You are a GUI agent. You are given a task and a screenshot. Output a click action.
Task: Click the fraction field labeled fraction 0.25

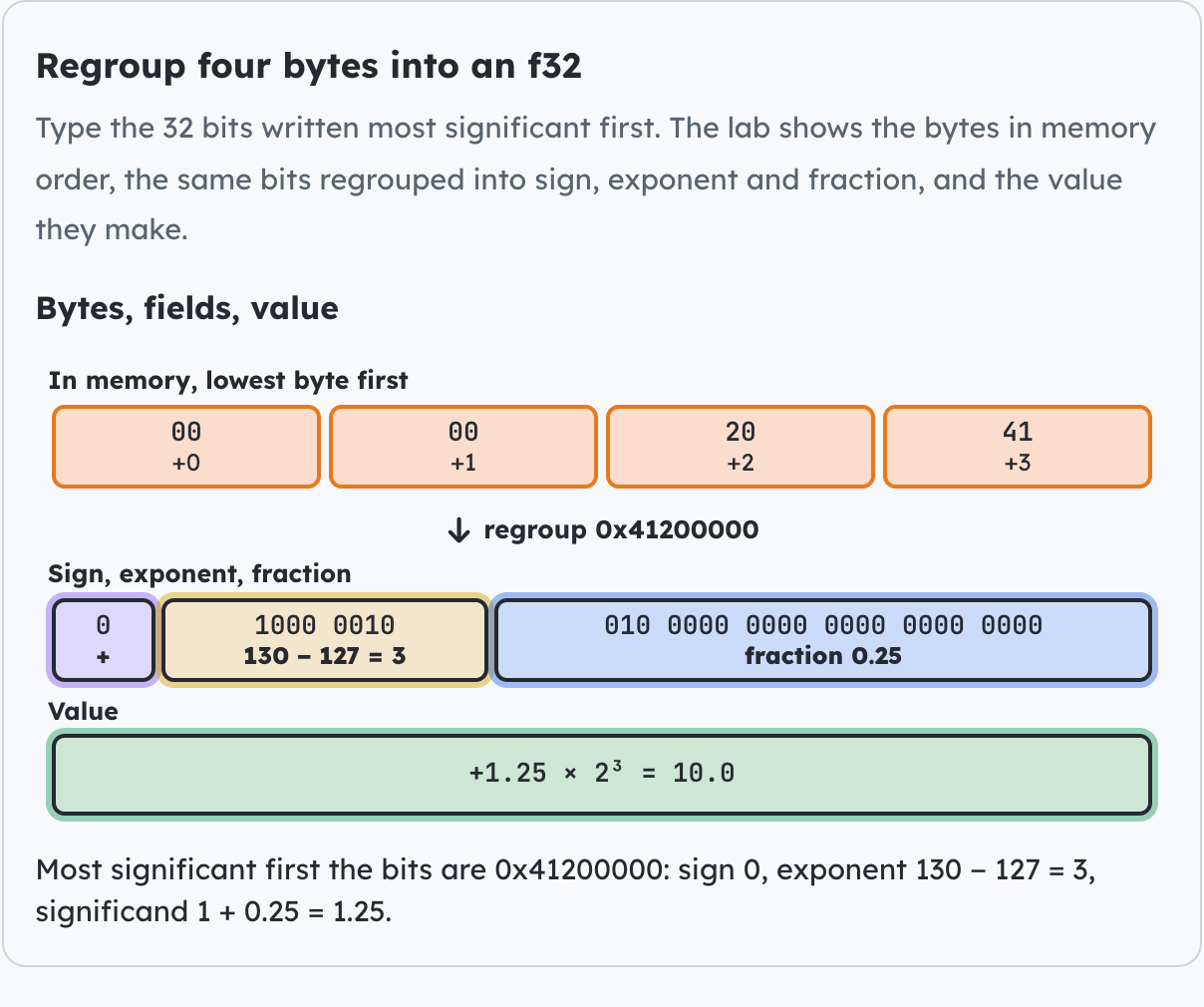823,640
